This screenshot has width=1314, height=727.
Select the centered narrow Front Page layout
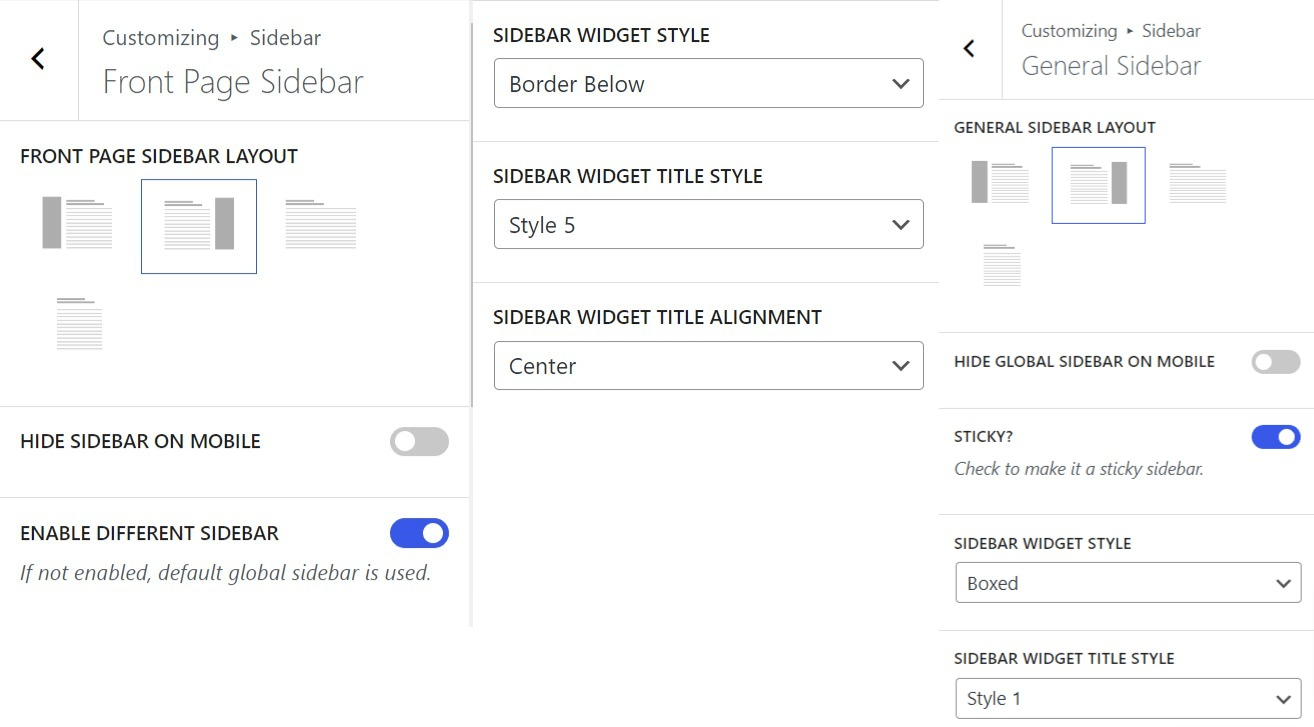tap(78, 322)
